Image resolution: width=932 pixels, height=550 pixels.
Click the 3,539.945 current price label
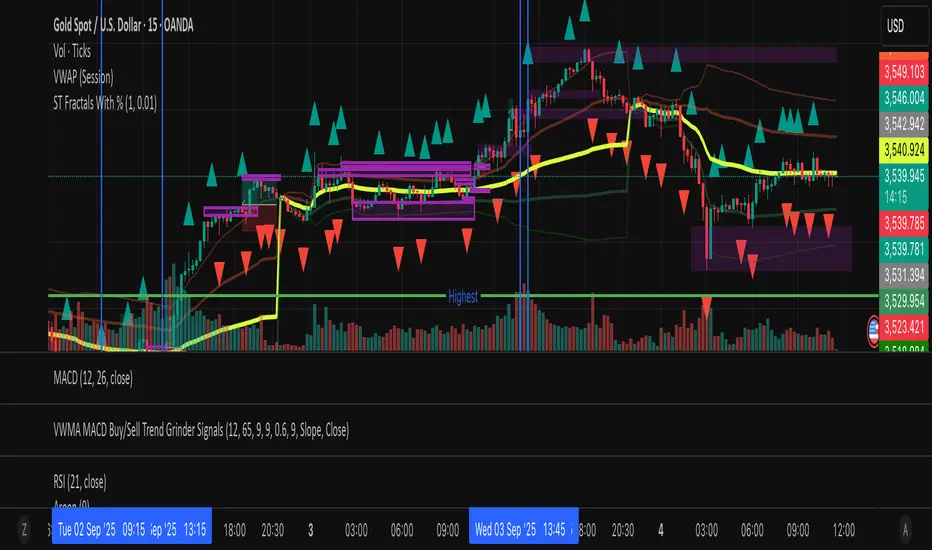pos(903,175)
